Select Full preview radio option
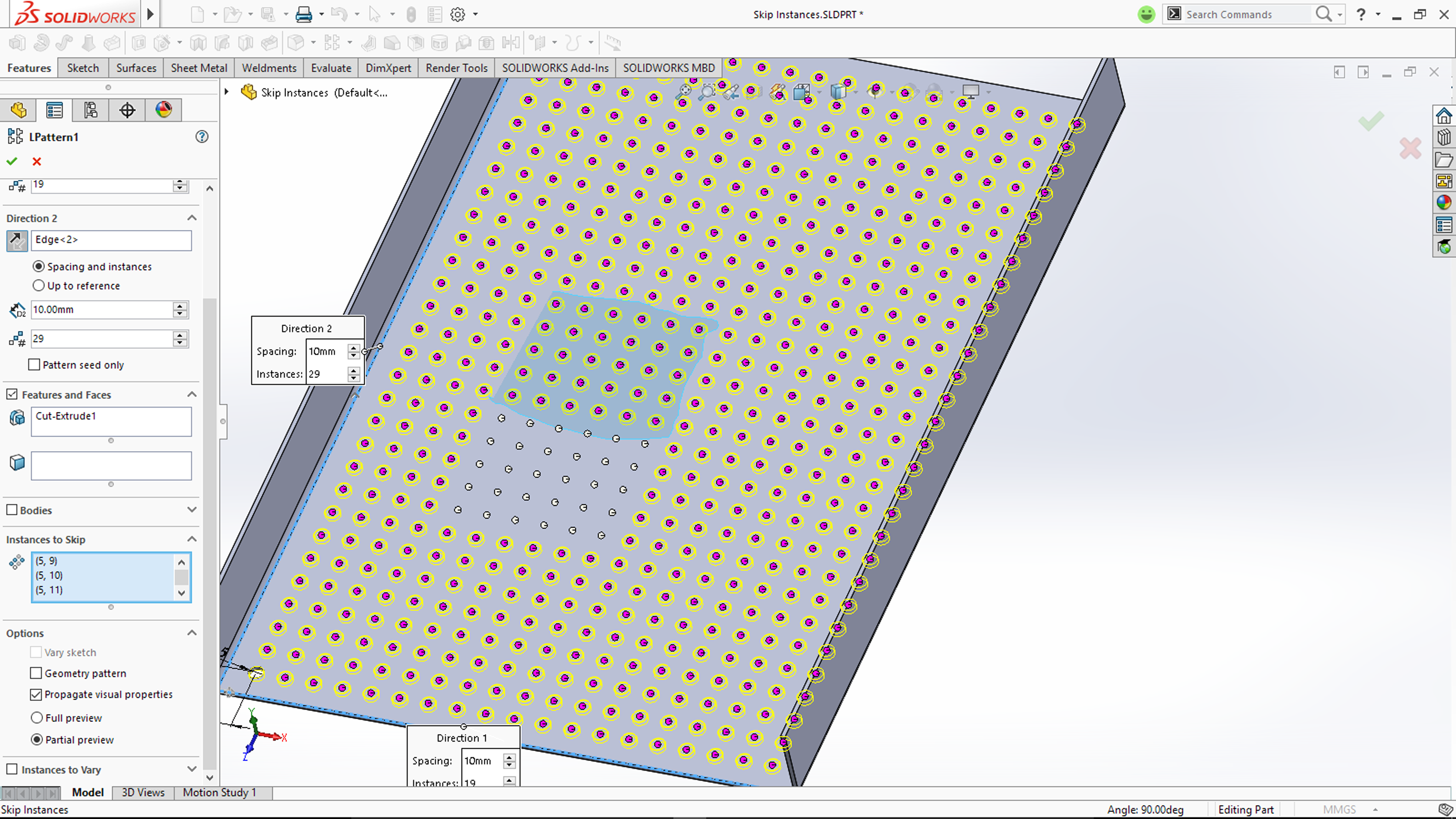 click(37, 718)
